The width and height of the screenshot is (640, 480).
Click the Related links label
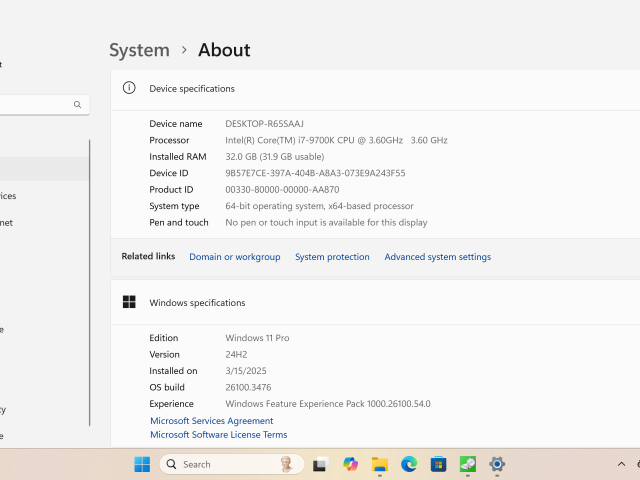tap(148, 256)
